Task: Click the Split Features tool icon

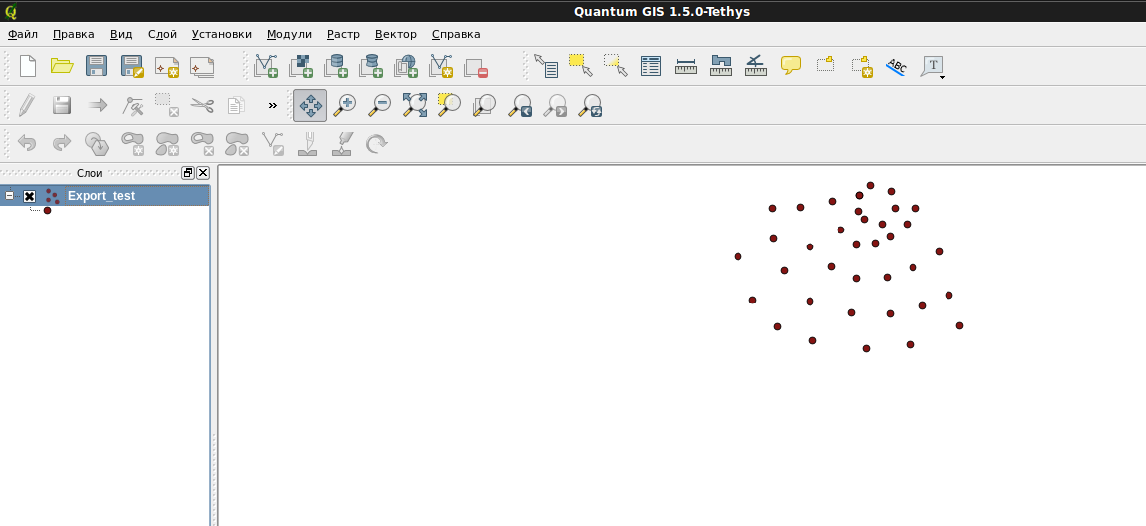Action: coord(308,143)
